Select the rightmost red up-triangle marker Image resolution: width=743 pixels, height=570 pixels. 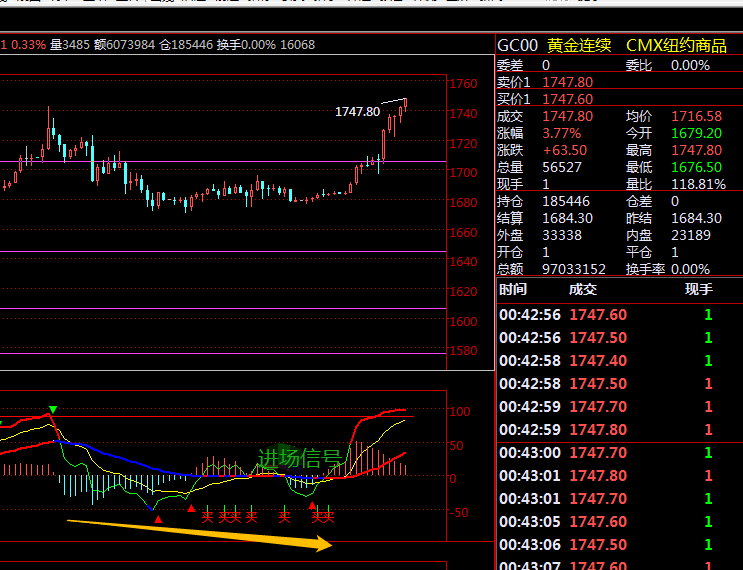tap(312, 507)
